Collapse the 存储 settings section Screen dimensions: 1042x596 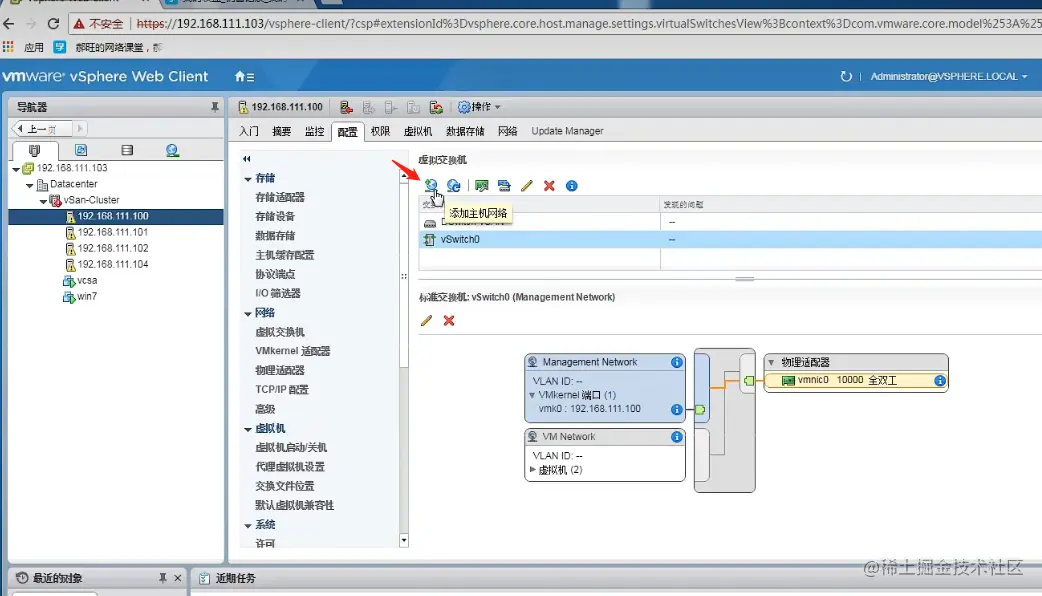pyautogui.click(x=248, y=179)
